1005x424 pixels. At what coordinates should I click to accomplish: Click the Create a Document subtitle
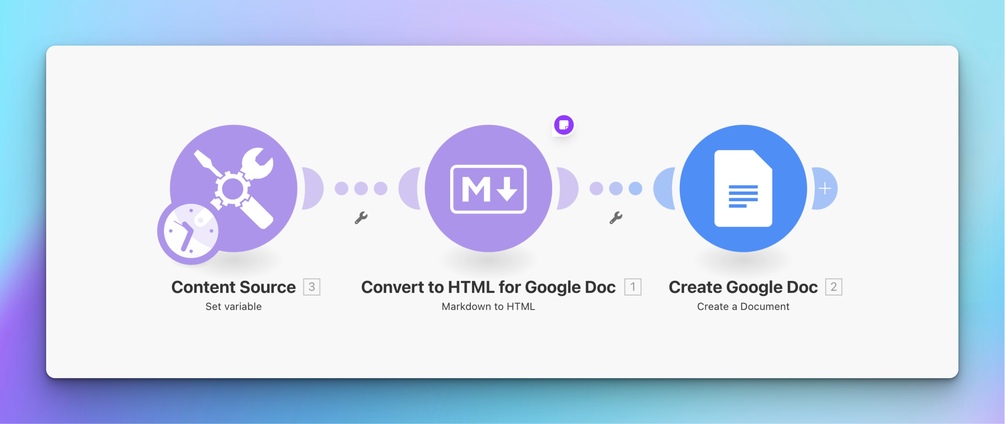[743, 306]
